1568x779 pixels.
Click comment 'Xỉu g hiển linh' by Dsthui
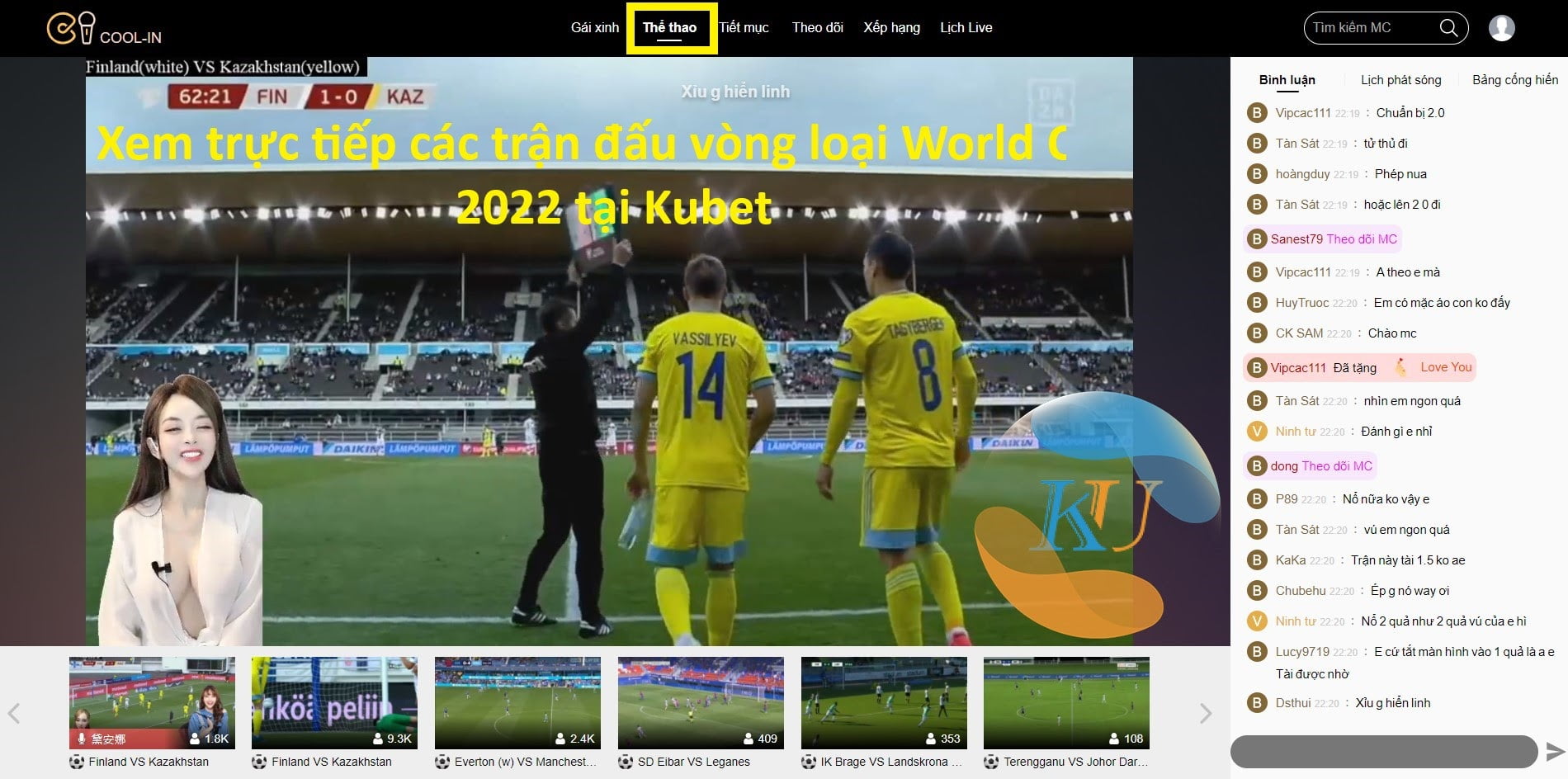click(x=1393, y=703)
